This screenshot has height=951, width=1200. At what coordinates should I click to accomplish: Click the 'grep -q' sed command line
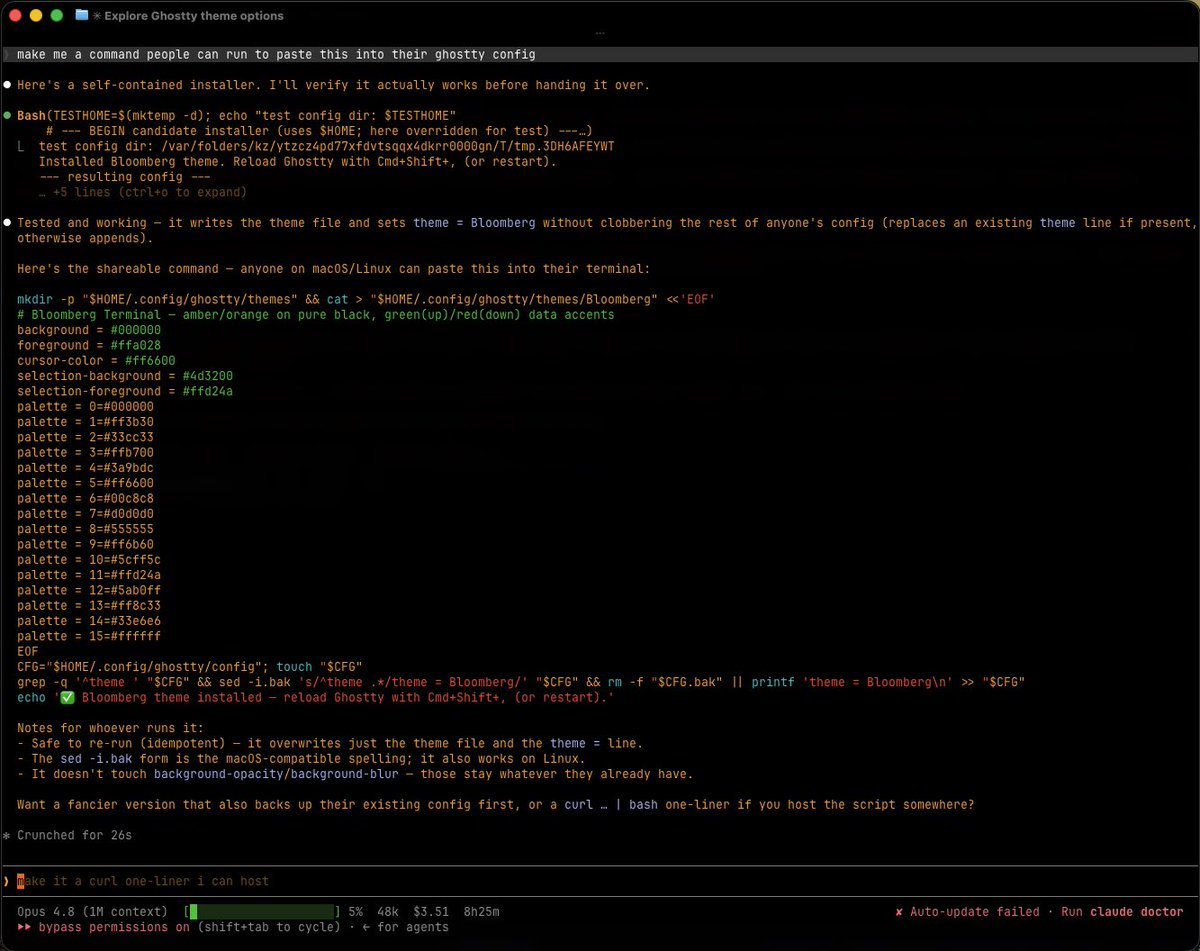pos(521,682)
